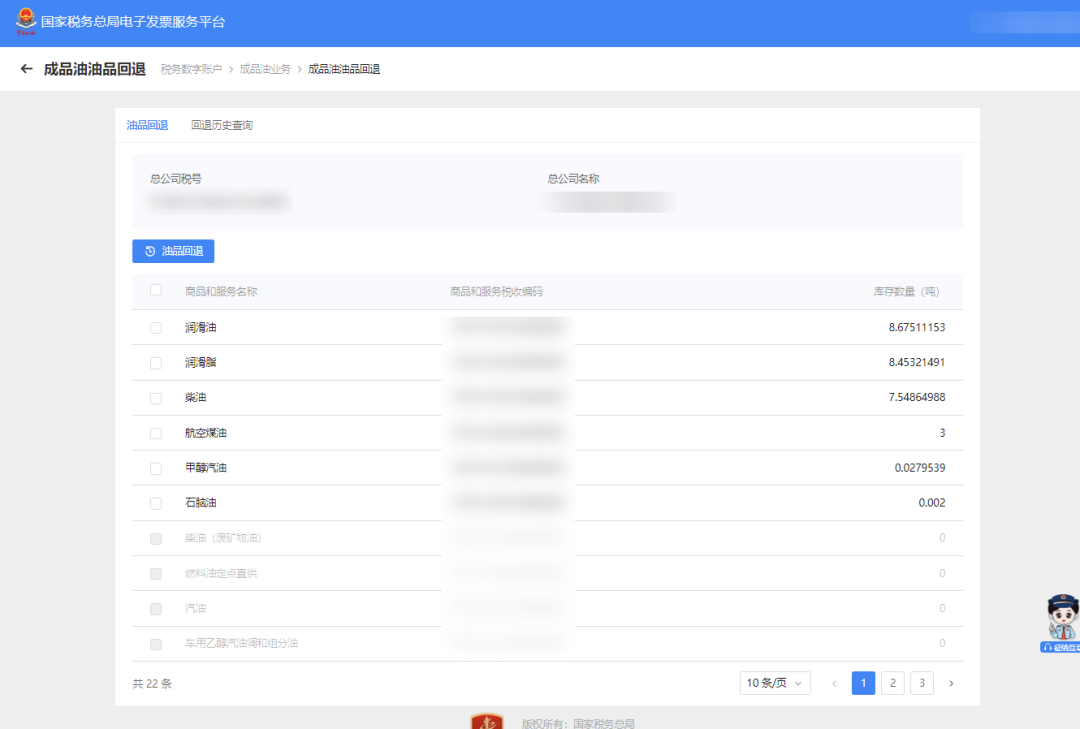Check the 航空煤油 row checkbox
The height and width of the screenshot is (729, 1080).
(x=156, y=433)
